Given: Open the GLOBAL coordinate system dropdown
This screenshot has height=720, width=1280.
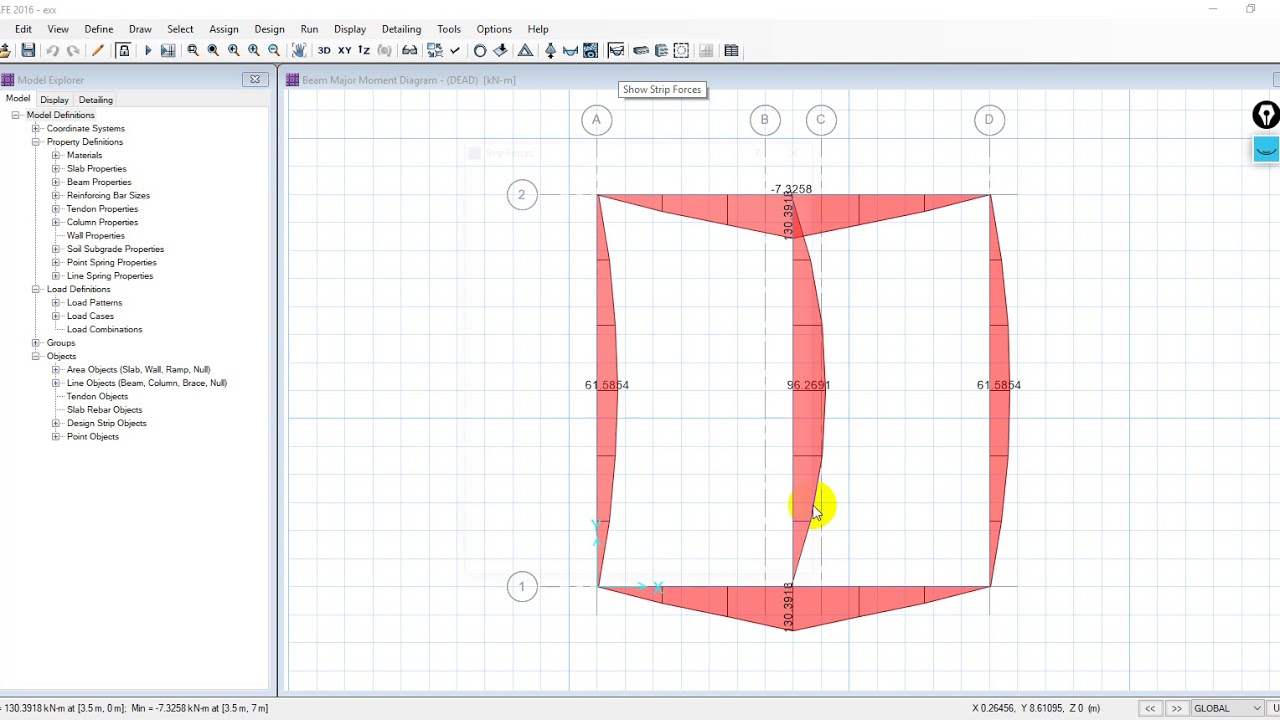Looking at the screenshot, I should tap(1228, 708).
